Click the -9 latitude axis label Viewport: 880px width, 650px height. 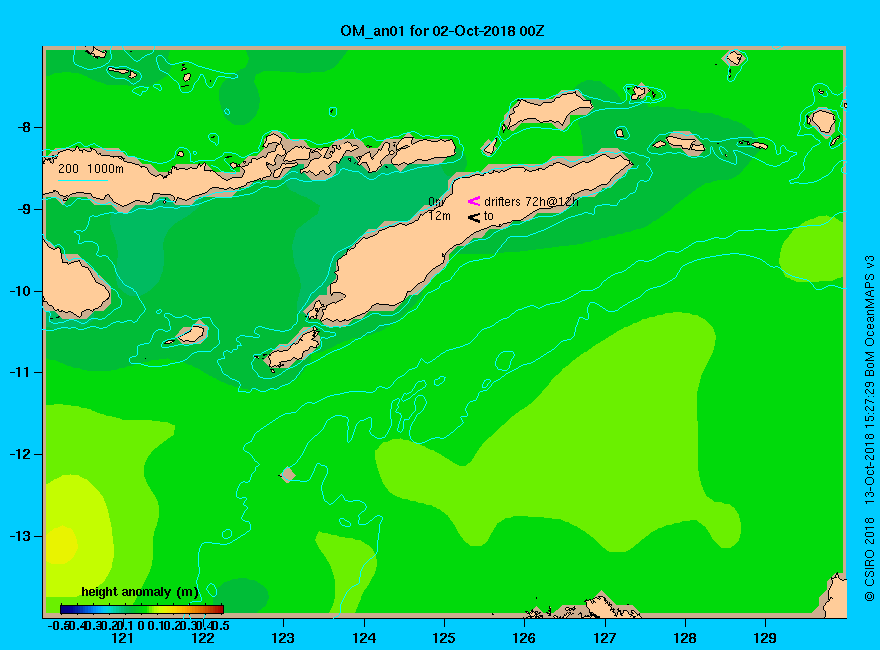click(x=24, y=209)
